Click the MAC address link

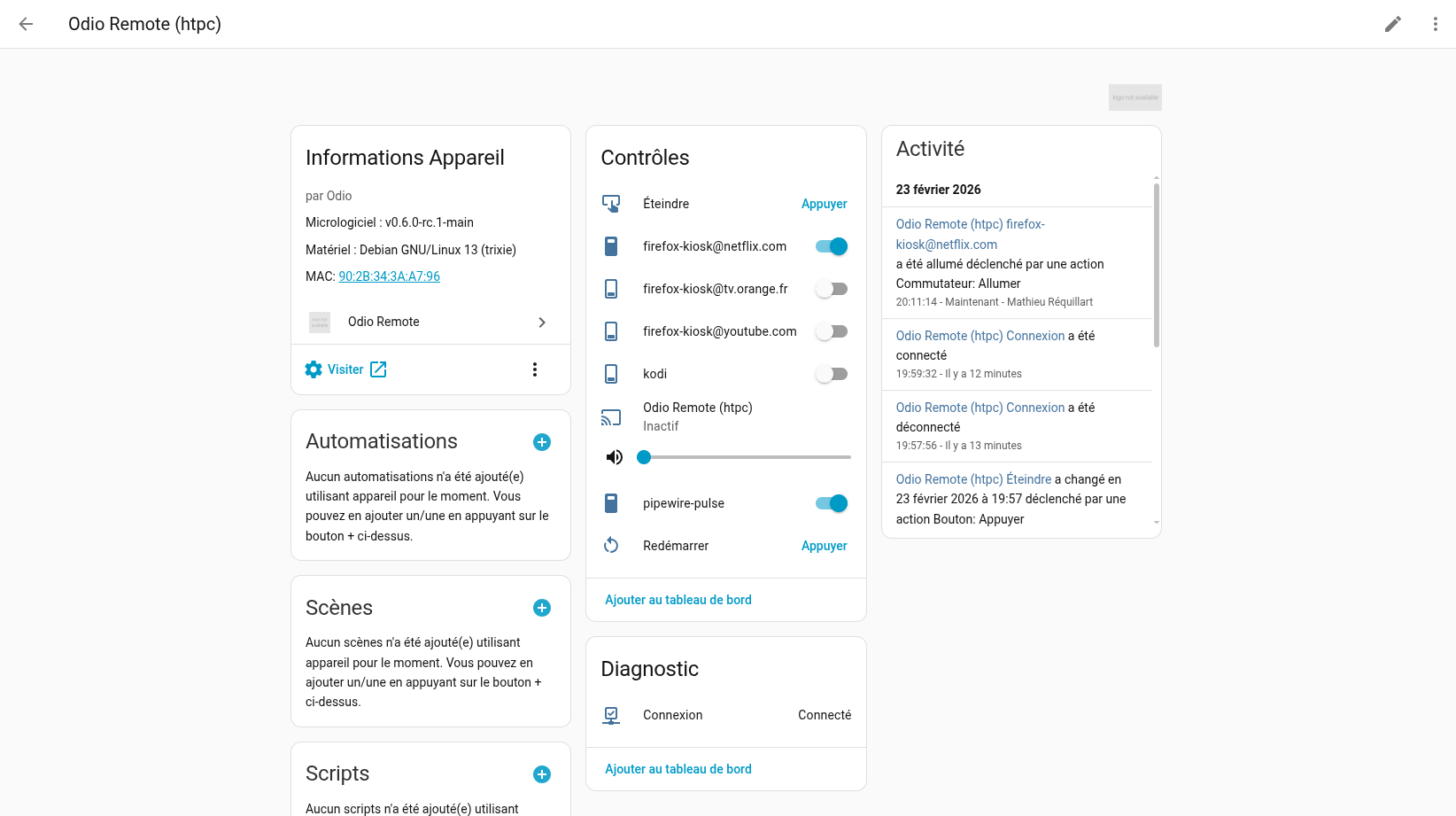[x=389, y=276]
